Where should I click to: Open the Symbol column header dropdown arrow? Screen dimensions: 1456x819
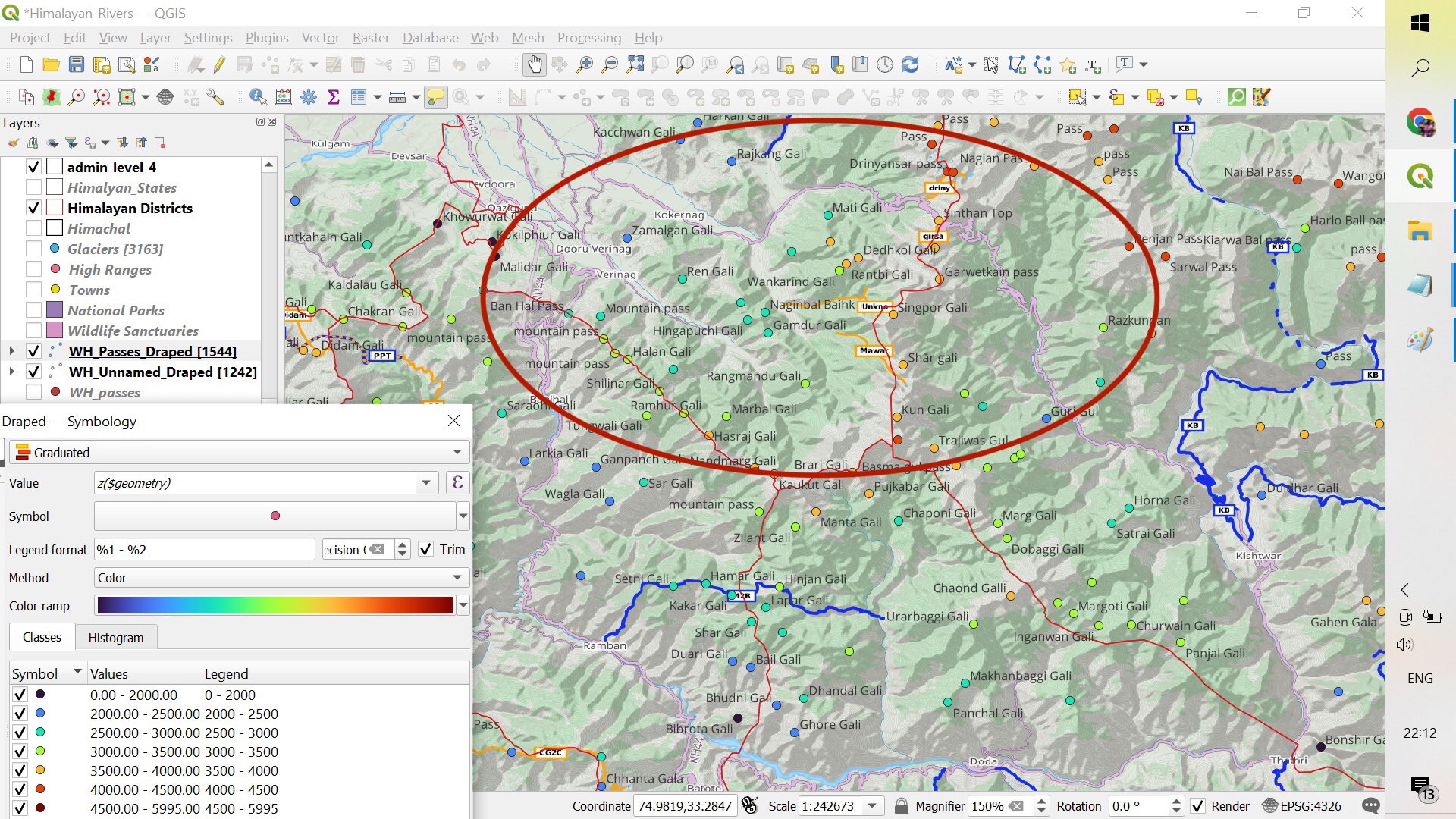click(x=77, y=673)
